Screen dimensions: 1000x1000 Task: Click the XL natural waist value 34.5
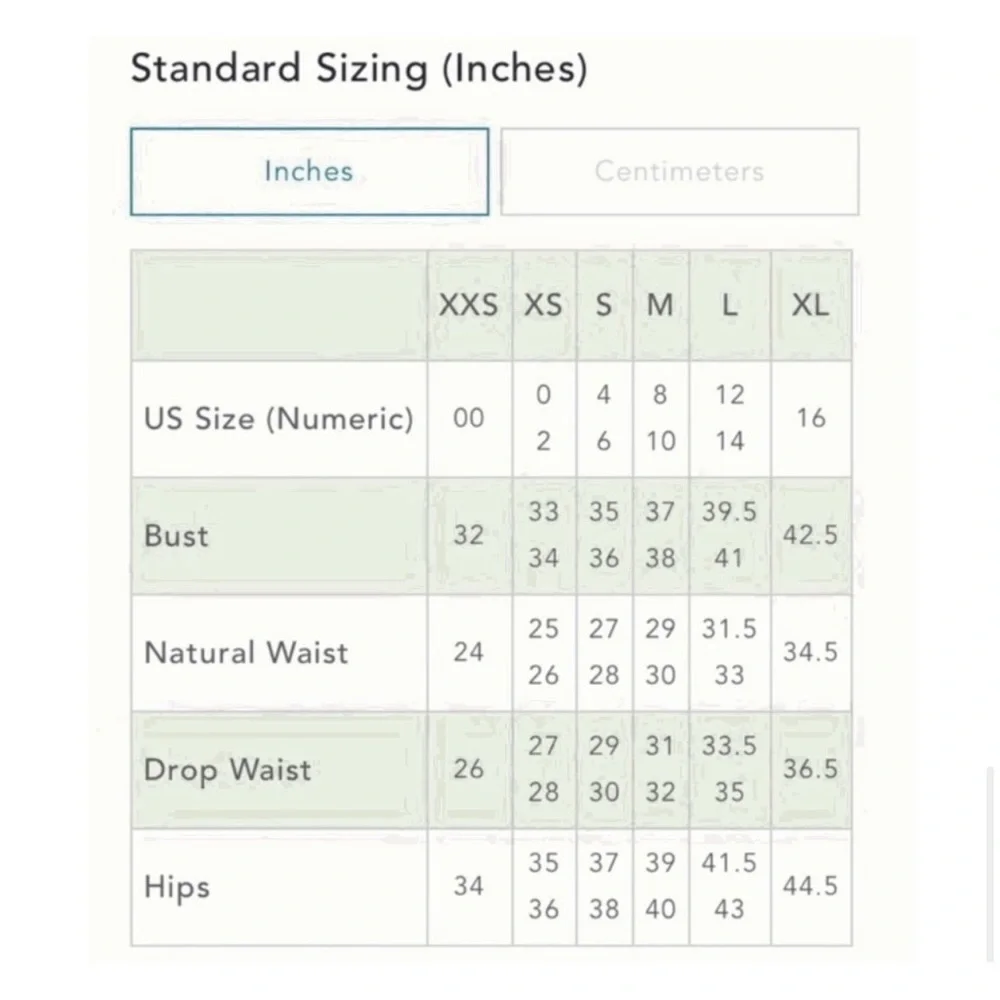tap(810, 653)
